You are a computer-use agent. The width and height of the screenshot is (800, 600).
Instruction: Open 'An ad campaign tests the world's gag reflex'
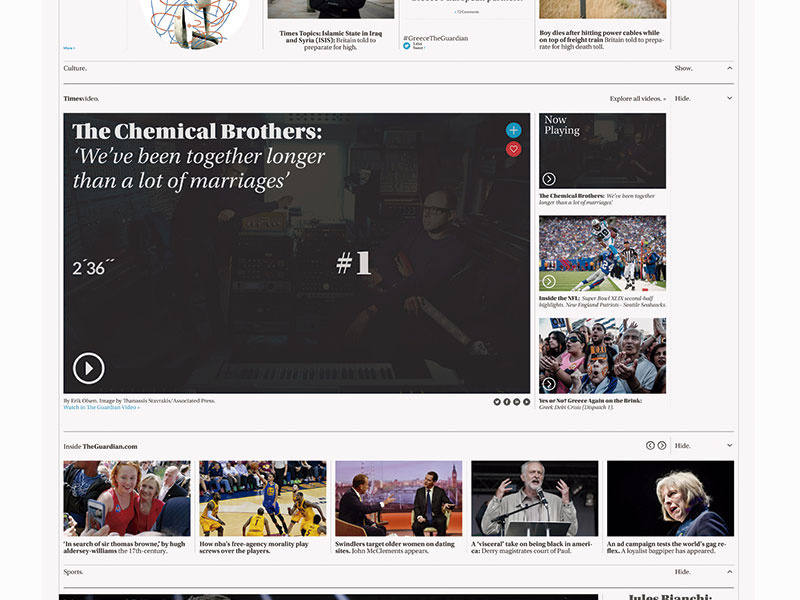click(666, 547)
